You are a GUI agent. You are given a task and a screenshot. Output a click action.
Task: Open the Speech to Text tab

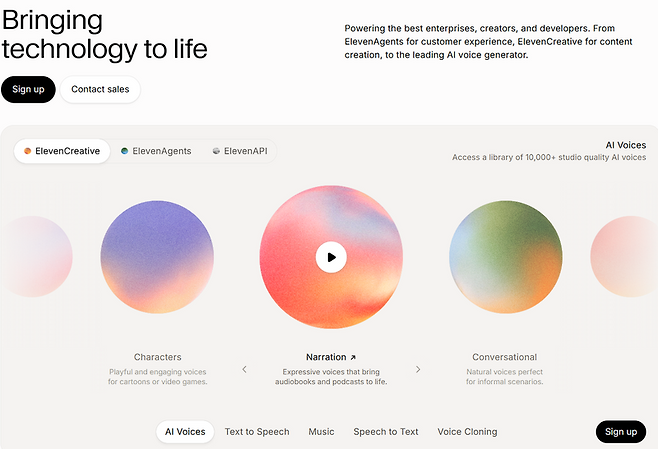click(x=386, y=432)
